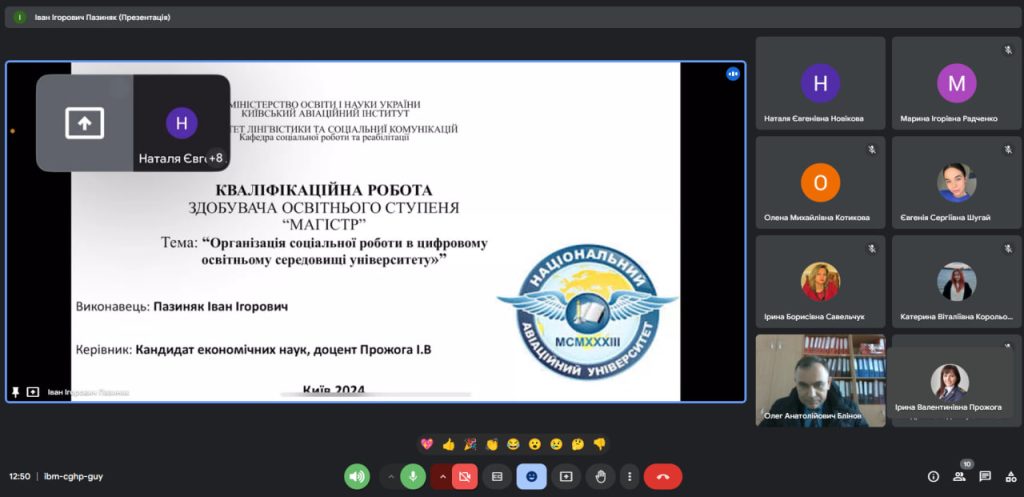Close the emoji reactions bar
The width and height of the screenshot is (1024, 497).
531,477
